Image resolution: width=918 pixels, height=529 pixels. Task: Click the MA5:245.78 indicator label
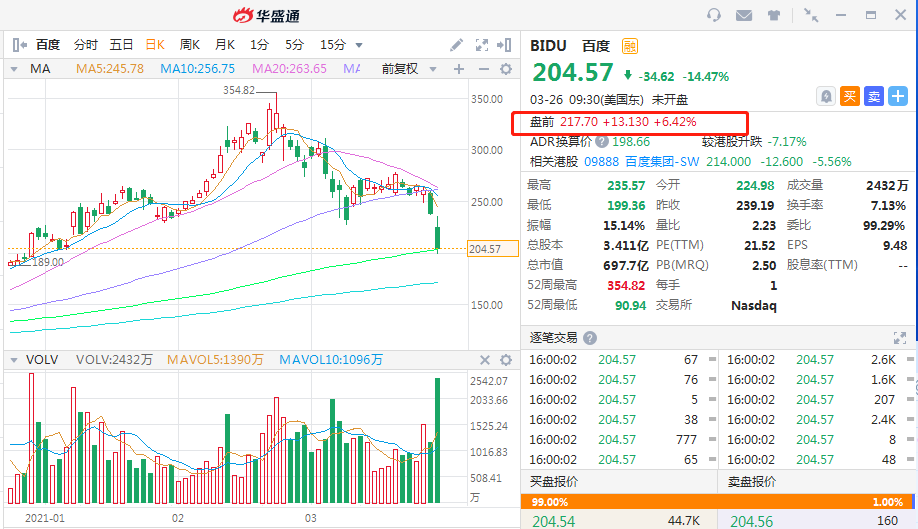(x=110, y=69)
